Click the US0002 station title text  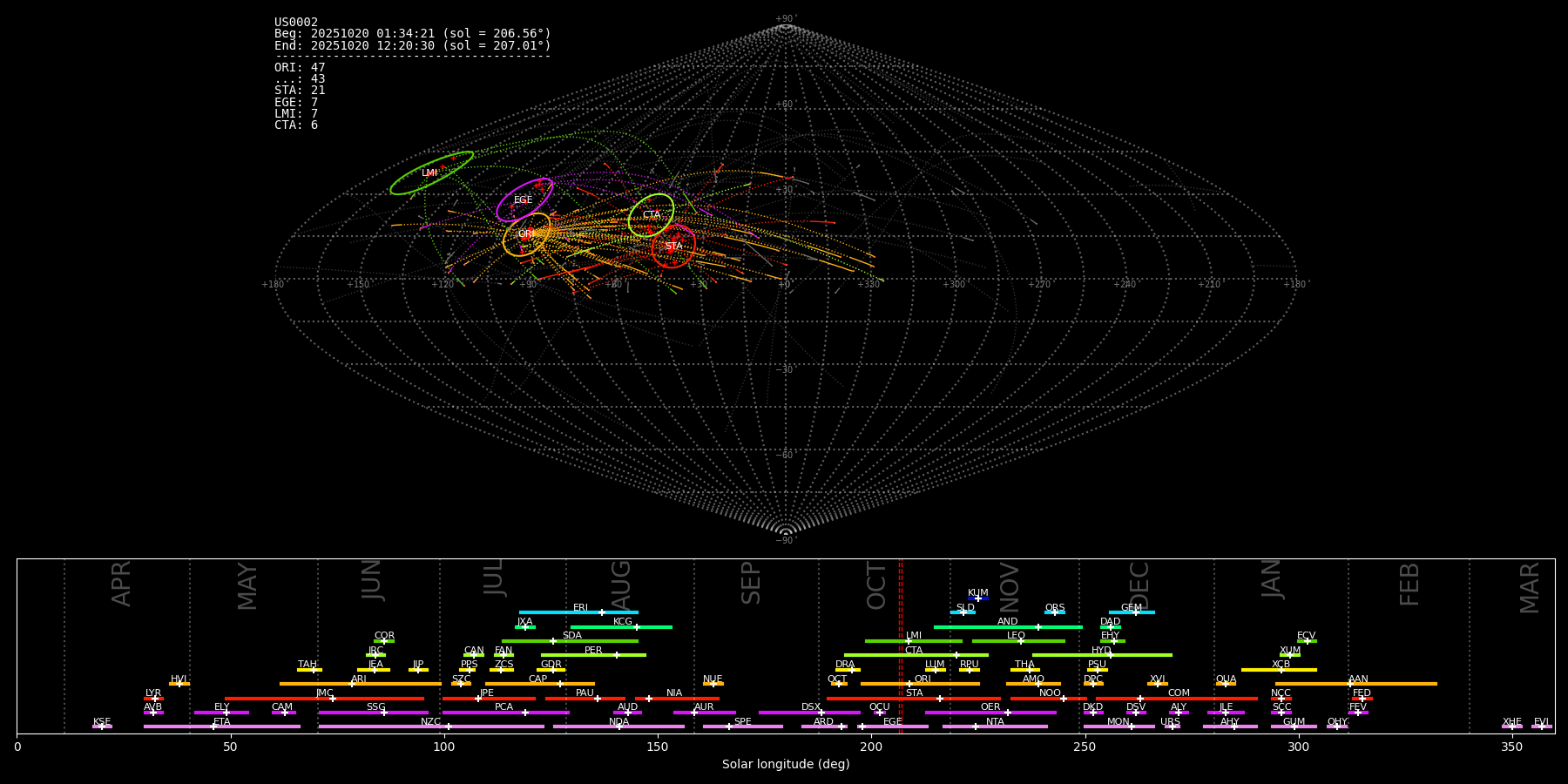pos(296,23)
